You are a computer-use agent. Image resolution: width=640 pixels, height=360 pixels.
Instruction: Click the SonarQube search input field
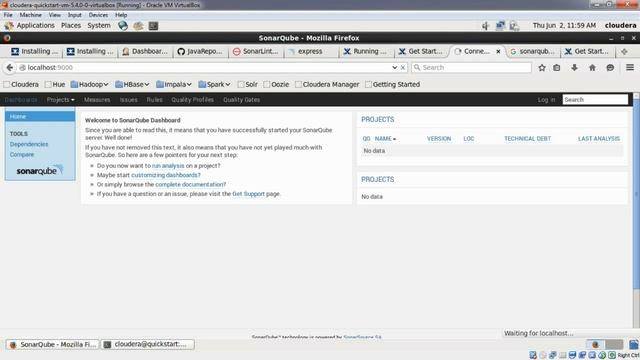point(595,100)
